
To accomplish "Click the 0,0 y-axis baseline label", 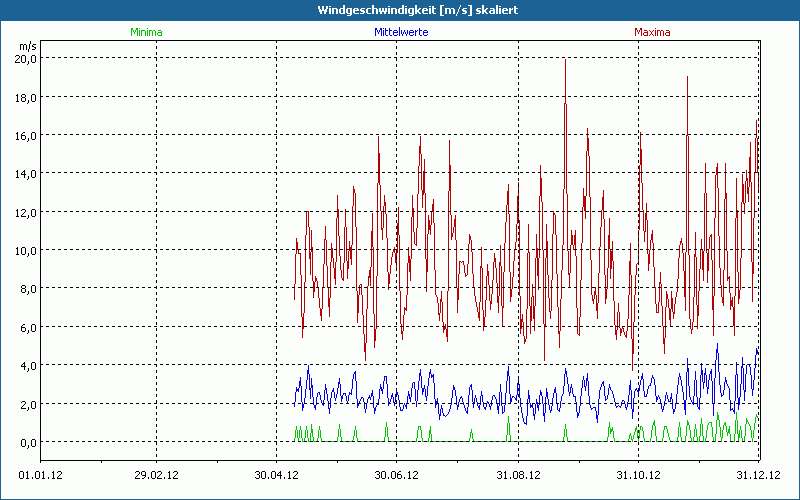I will (25, 442).
